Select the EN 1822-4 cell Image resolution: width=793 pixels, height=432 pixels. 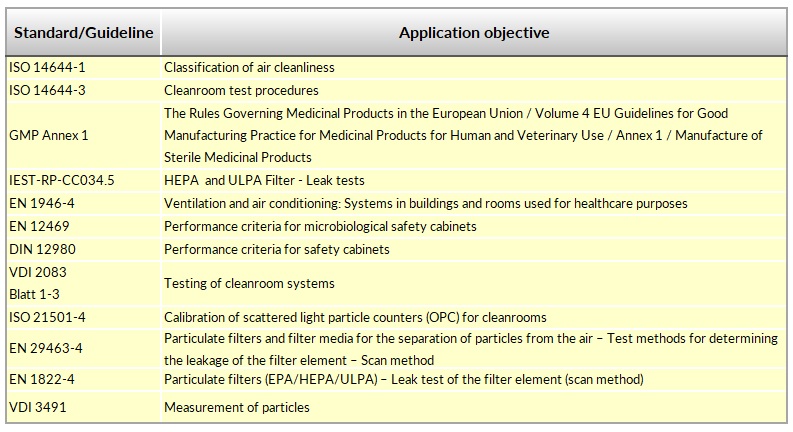pos(42,380)
